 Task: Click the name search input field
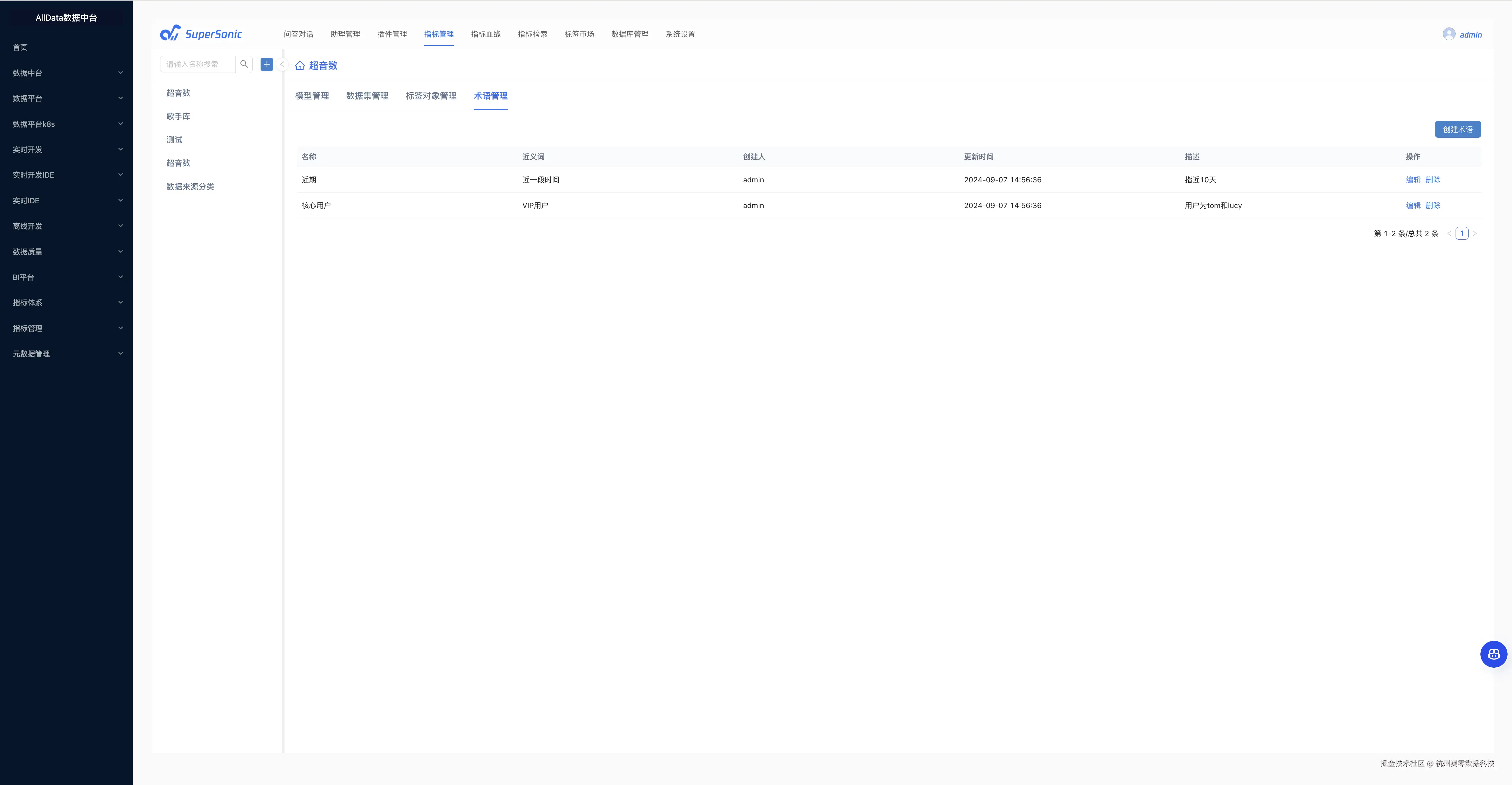click(x=198, y=64)
